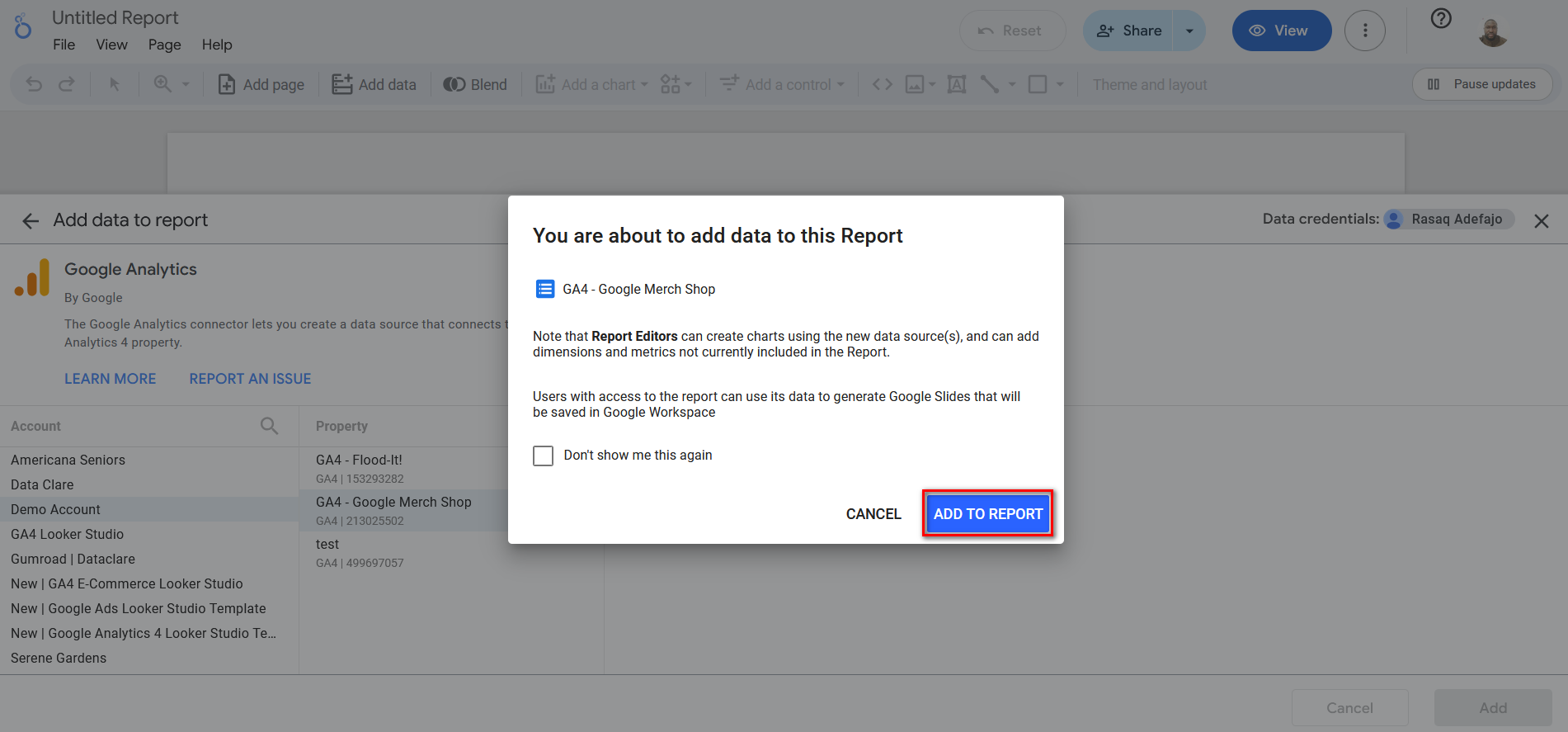Click the Google Analytics connector logo

(32, 276)
